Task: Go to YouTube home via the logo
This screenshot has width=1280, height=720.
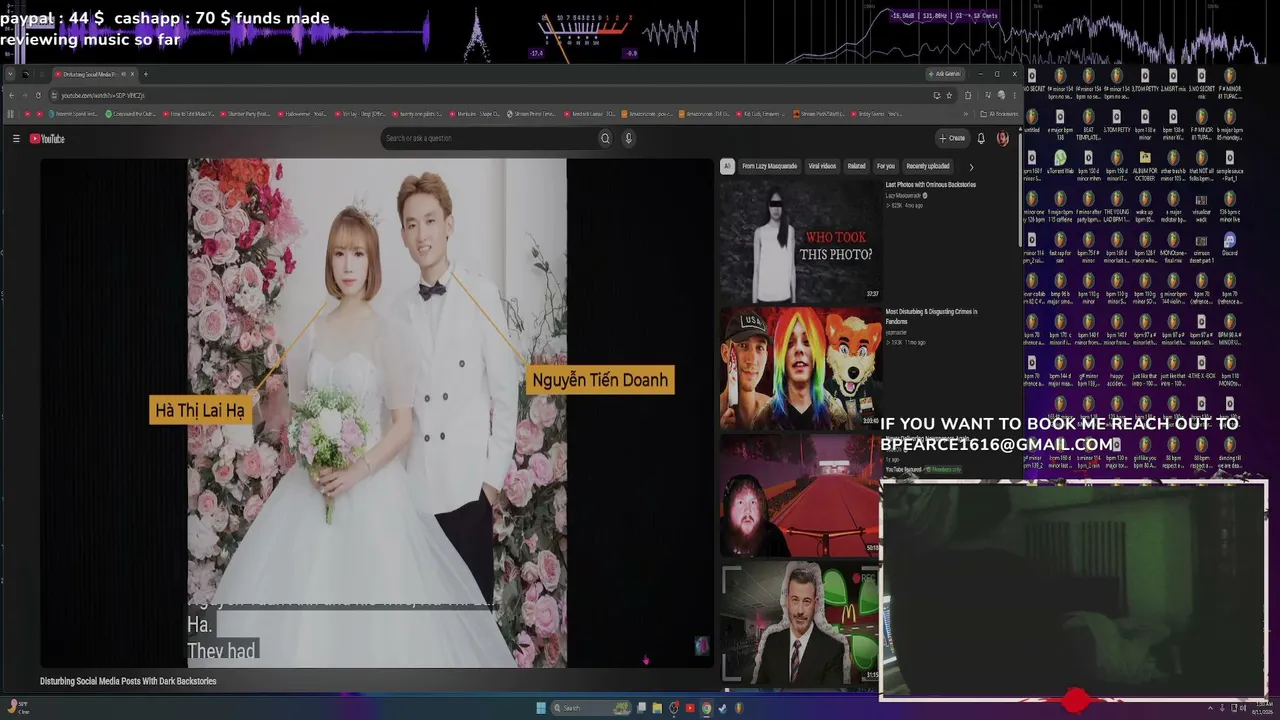Action: coord(47,138)
